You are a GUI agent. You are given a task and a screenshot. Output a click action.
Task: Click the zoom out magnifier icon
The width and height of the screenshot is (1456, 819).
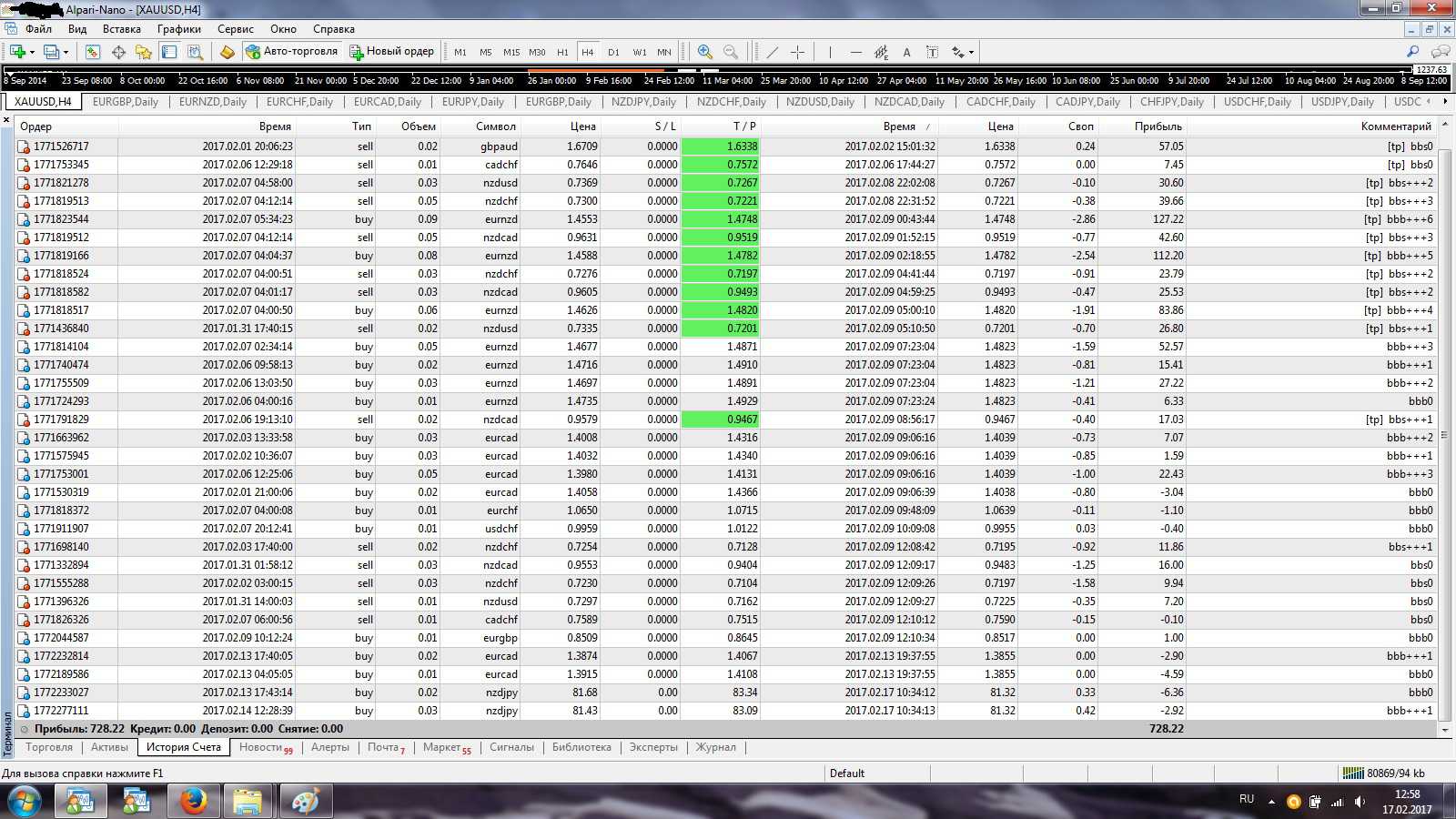(x=730, y=52)
